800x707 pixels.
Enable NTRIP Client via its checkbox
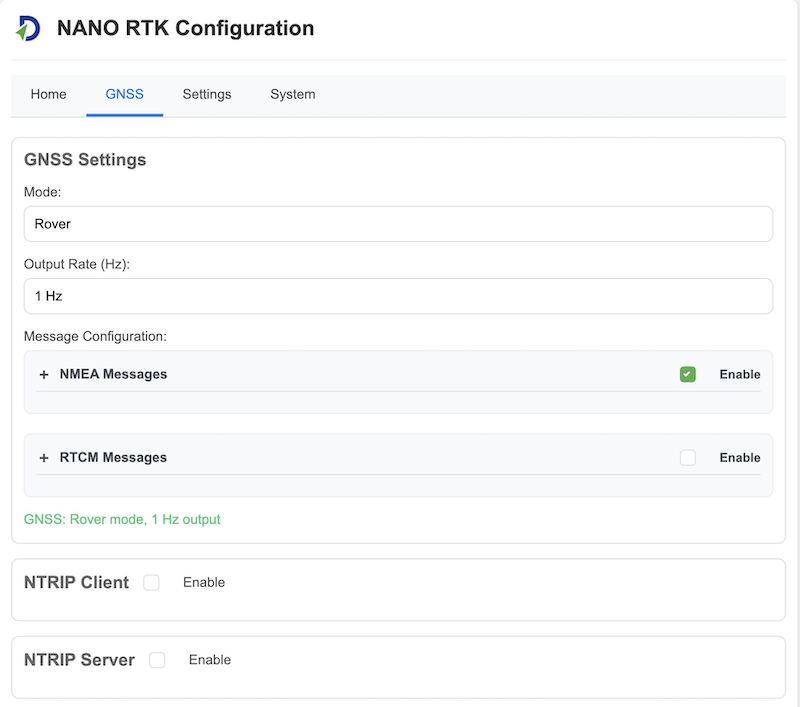151,582
